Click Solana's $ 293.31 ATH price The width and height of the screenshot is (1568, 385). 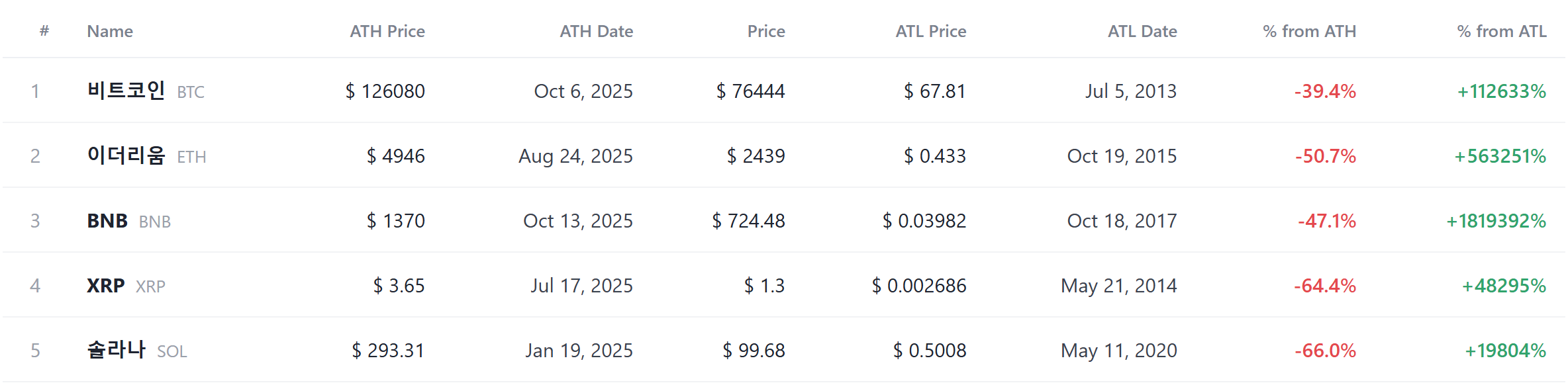point(388,351)
